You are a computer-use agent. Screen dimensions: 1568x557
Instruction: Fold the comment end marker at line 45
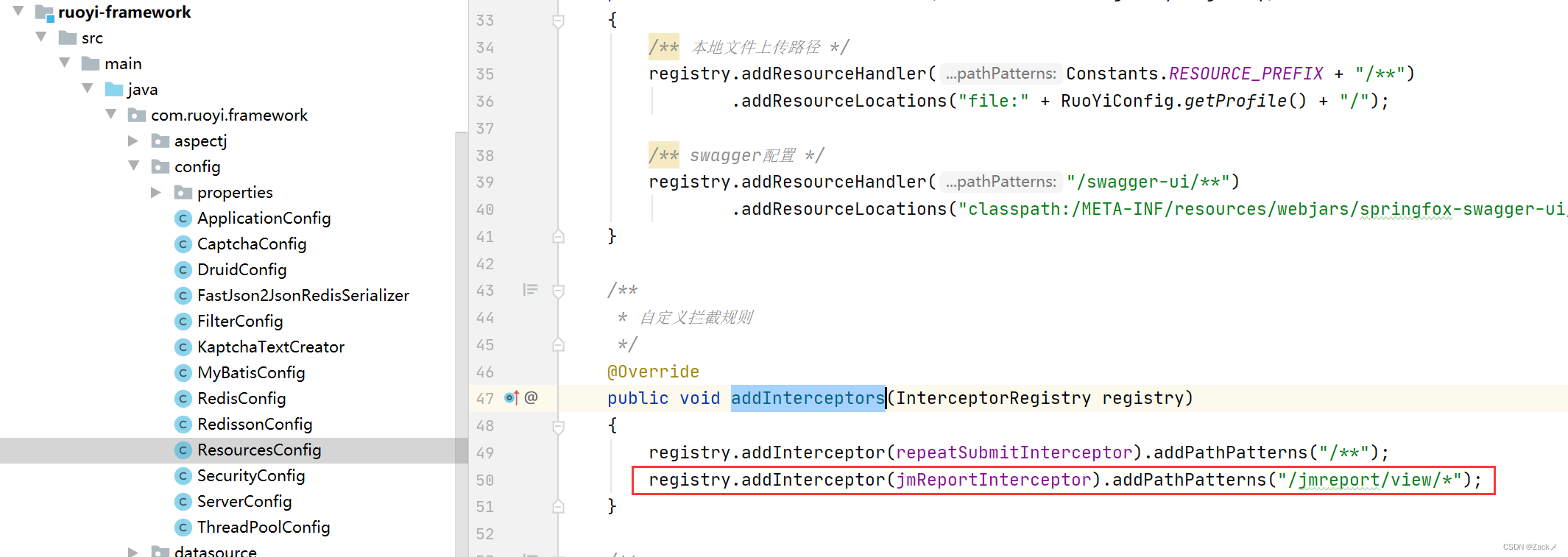[559, 344]
